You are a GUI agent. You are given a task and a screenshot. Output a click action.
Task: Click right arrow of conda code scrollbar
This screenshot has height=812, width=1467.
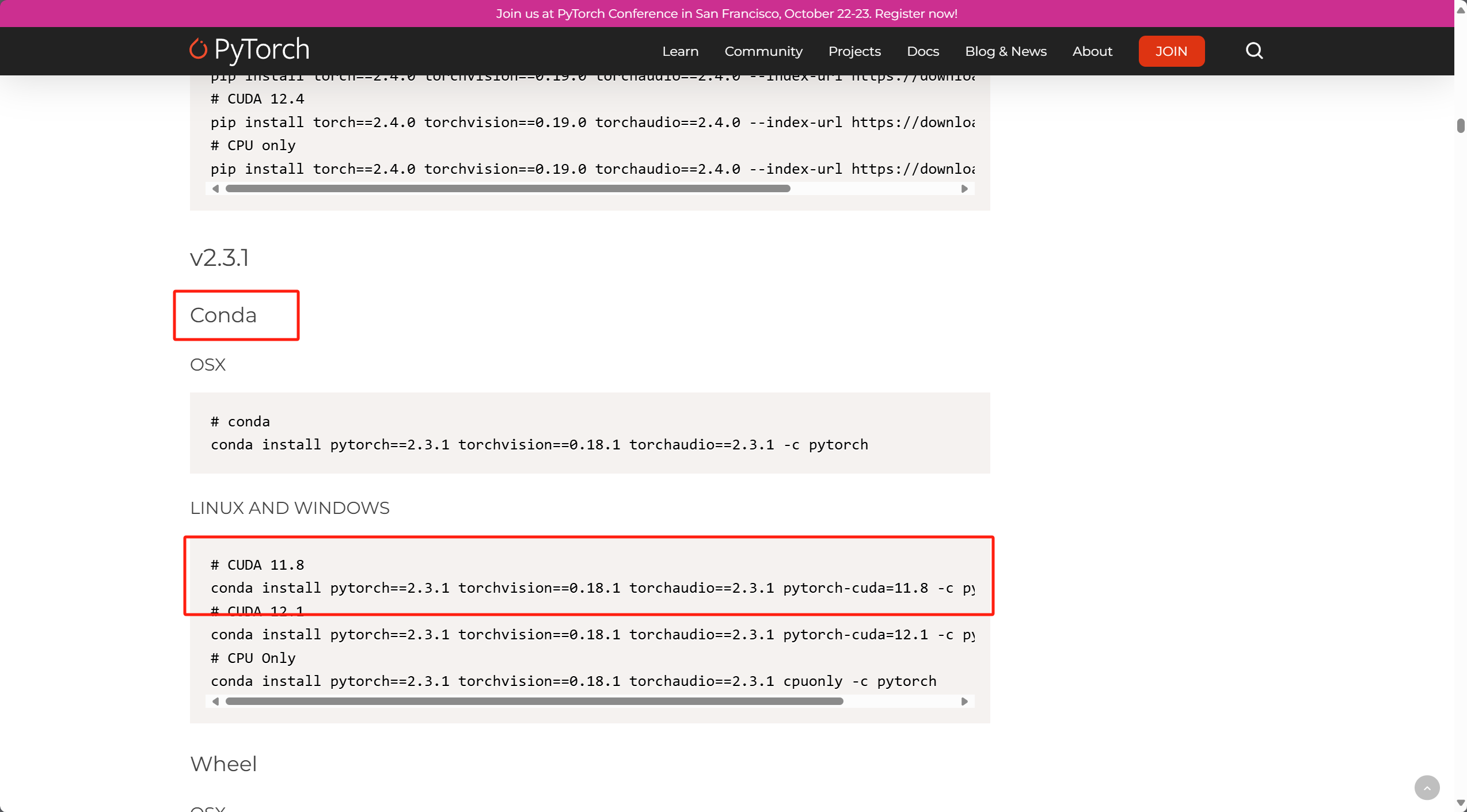pyautogui.click(x=964, y=702)
